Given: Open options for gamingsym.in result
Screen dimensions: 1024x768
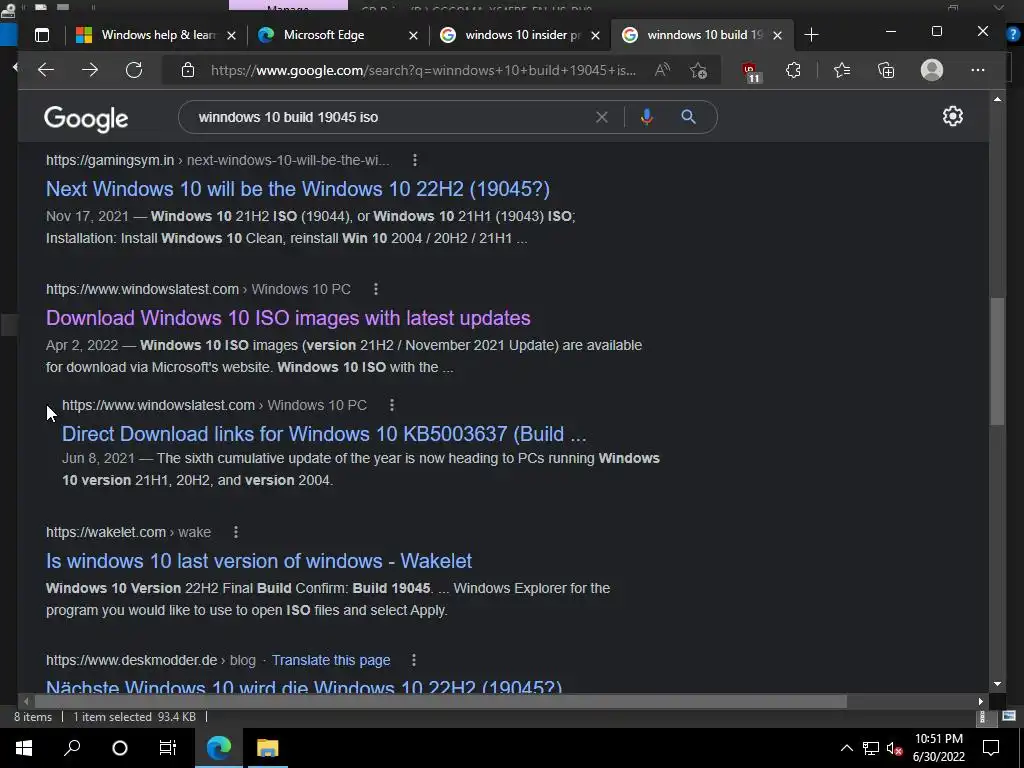Looking at the screenshot, I should (415, 160).
